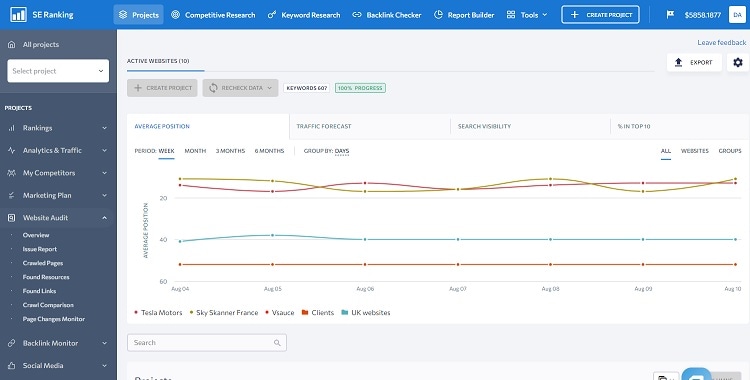
Task: Open the Select project dropdown
Action: pos(58,71)
